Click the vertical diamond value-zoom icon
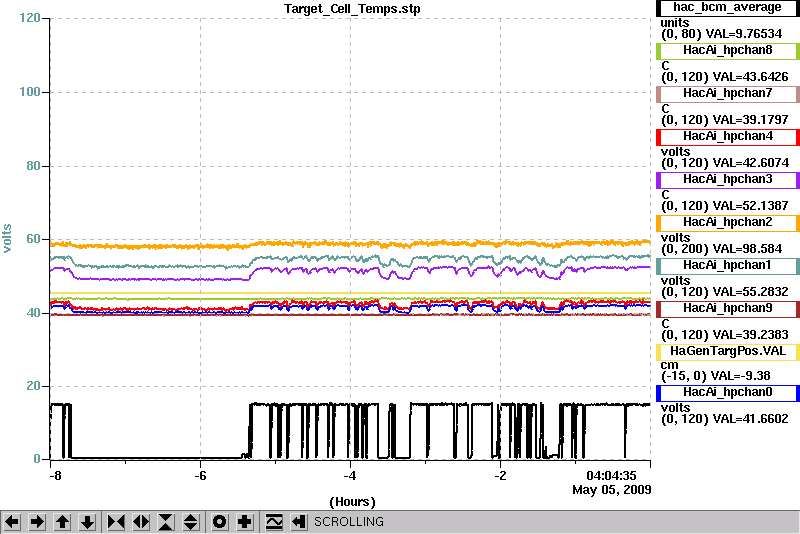800x534 pixels. (x=191, y=522)
